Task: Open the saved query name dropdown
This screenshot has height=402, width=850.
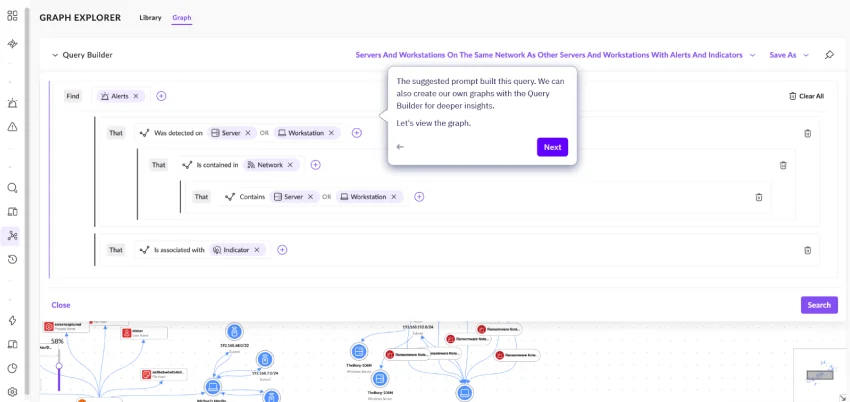Action: (752, 55)
